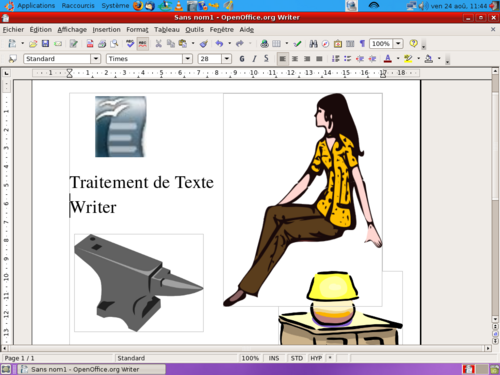Expand the paragraph style Standard dropdown
Image resolution: width=500 pixels, height=375 pixels.
[96, 59]
